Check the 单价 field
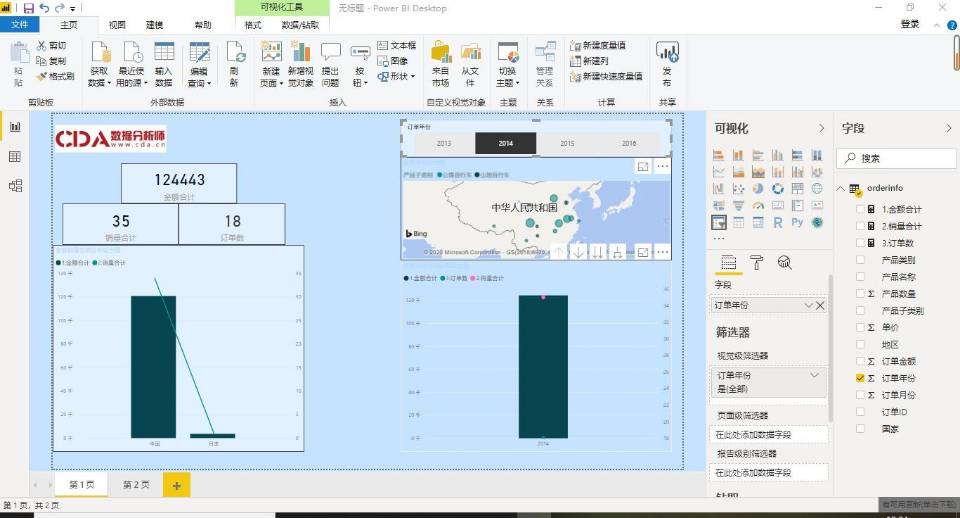Viewport: 960px width, 518px height. (x=860, y=328)
